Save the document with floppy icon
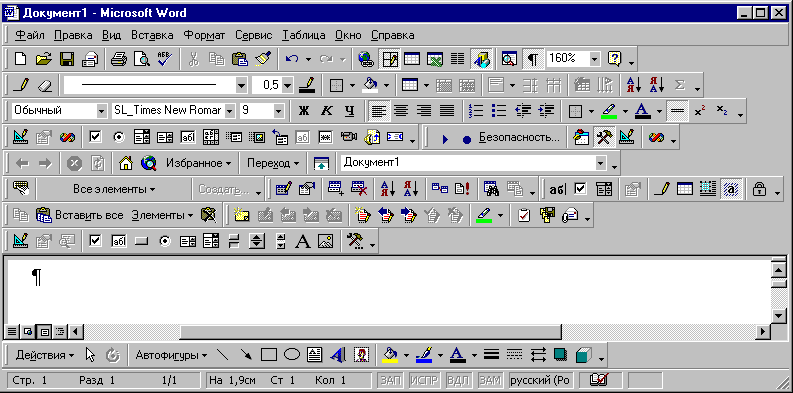793x393 pixels. [67, 59]
